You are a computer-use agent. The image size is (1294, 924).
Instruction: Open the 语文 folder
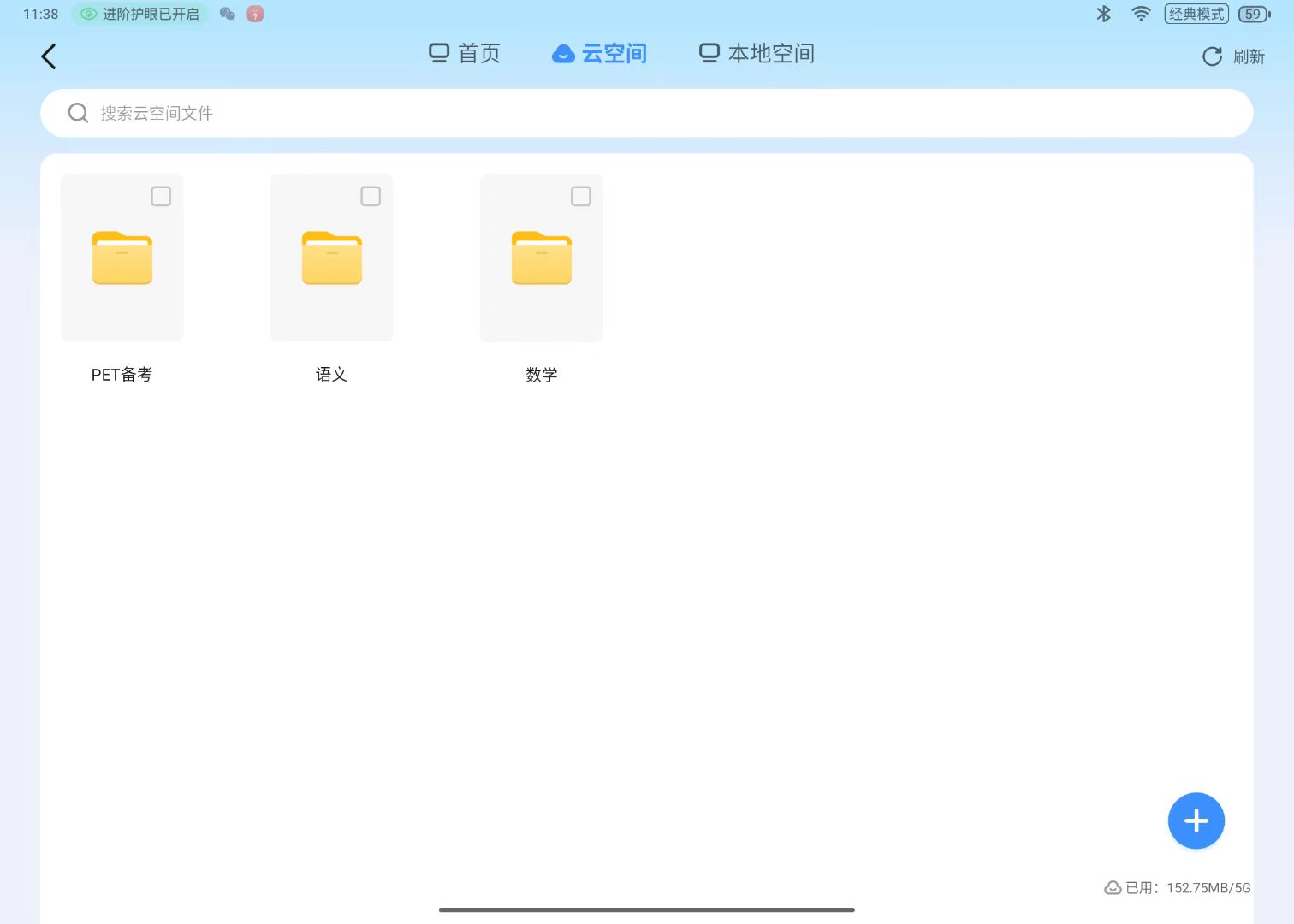click(x=332, y=258)
